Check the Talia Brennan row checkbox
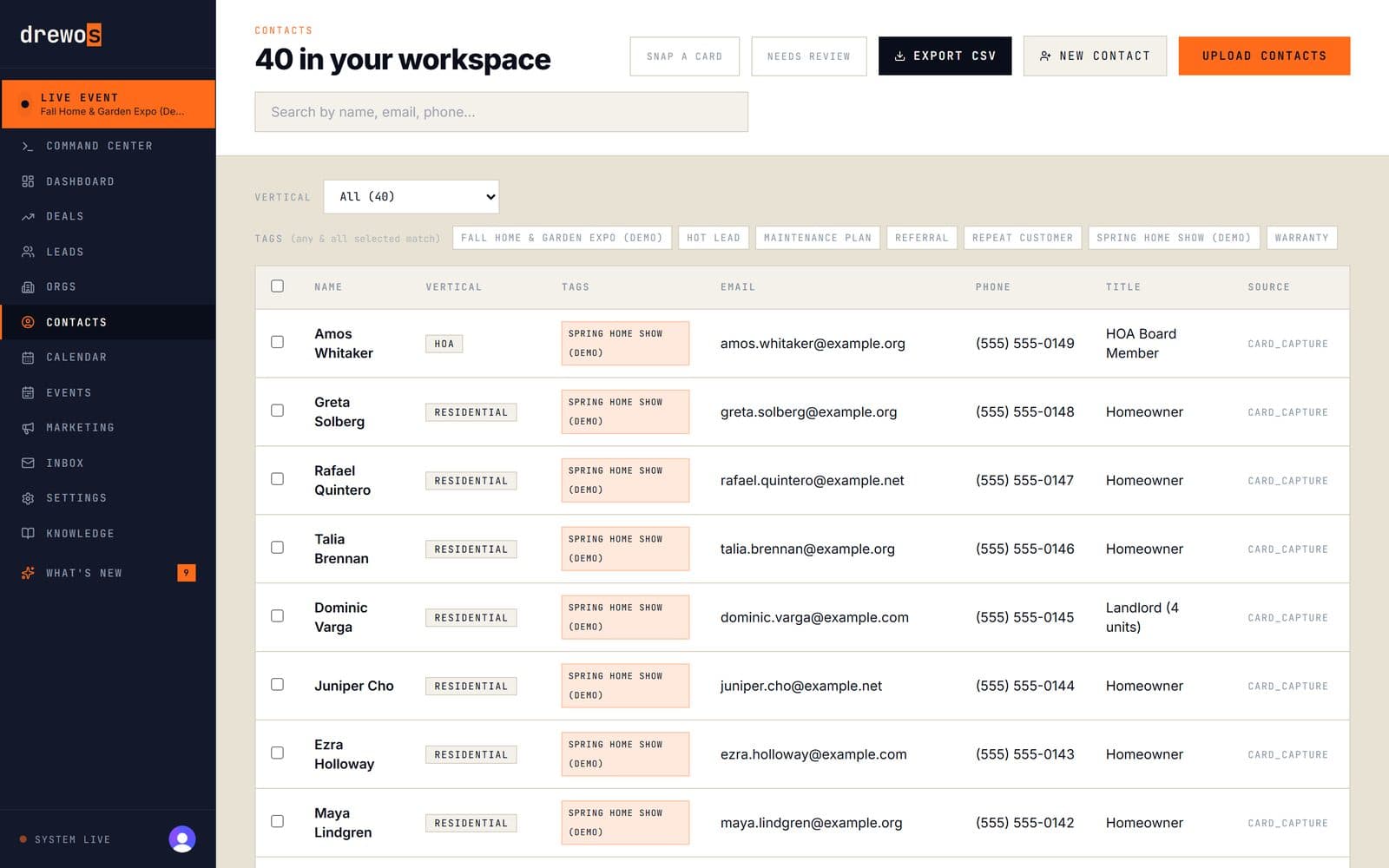 click(277, 548)
